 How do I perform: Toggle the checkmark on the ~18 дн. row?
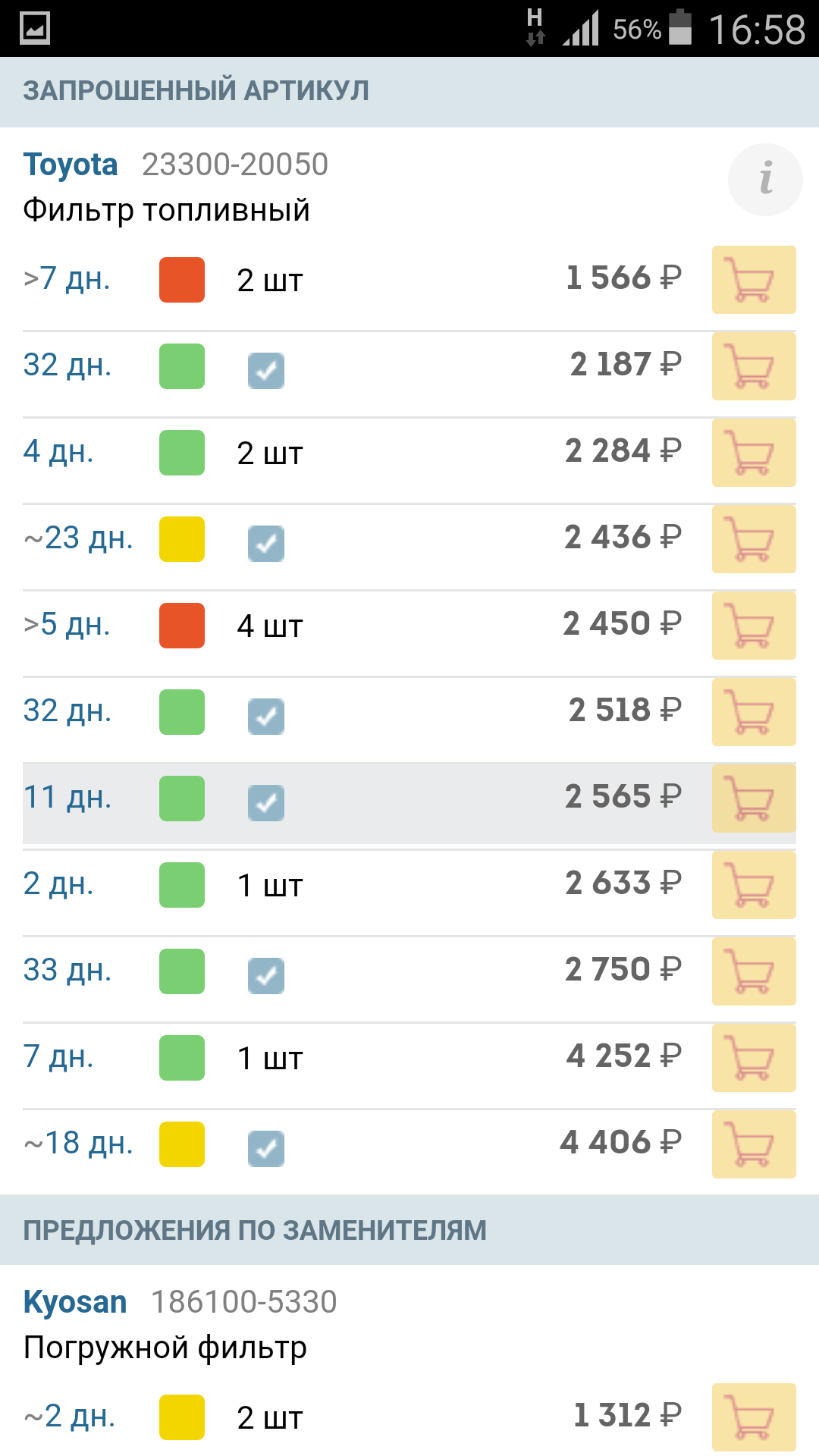tap(266, 1149)
